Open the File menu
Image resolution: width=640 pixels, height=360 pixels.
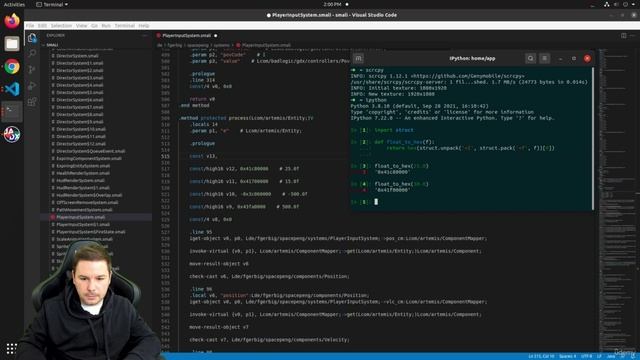pyautogui.click(x=30, y=26)
